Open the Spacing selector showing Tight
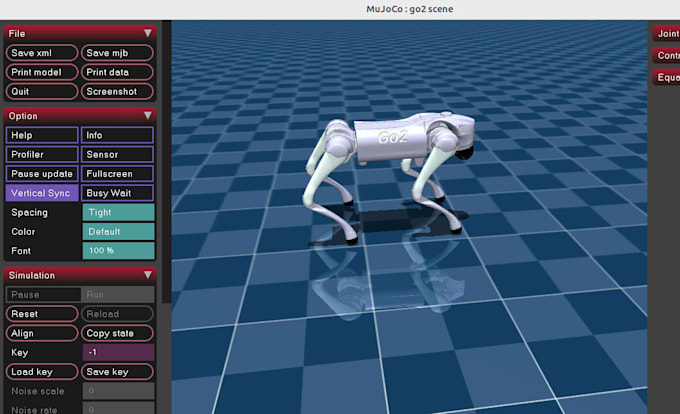 coord(118,212)
